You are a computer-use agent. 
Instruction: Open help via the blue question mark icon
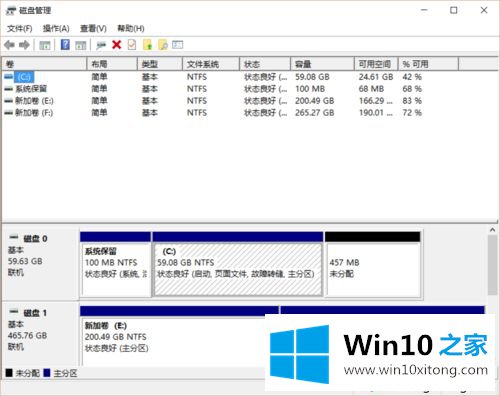(65, 45)
